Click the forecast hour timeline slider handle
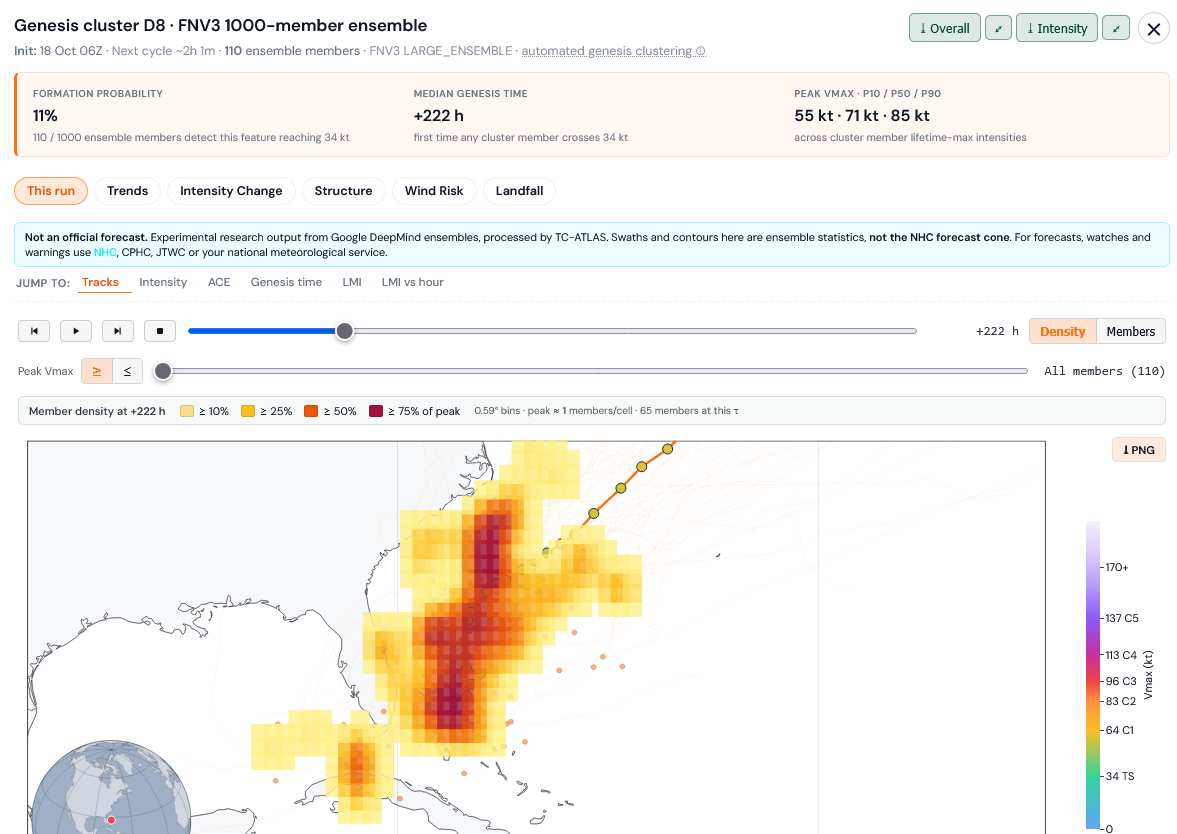 tap(345, 331)
